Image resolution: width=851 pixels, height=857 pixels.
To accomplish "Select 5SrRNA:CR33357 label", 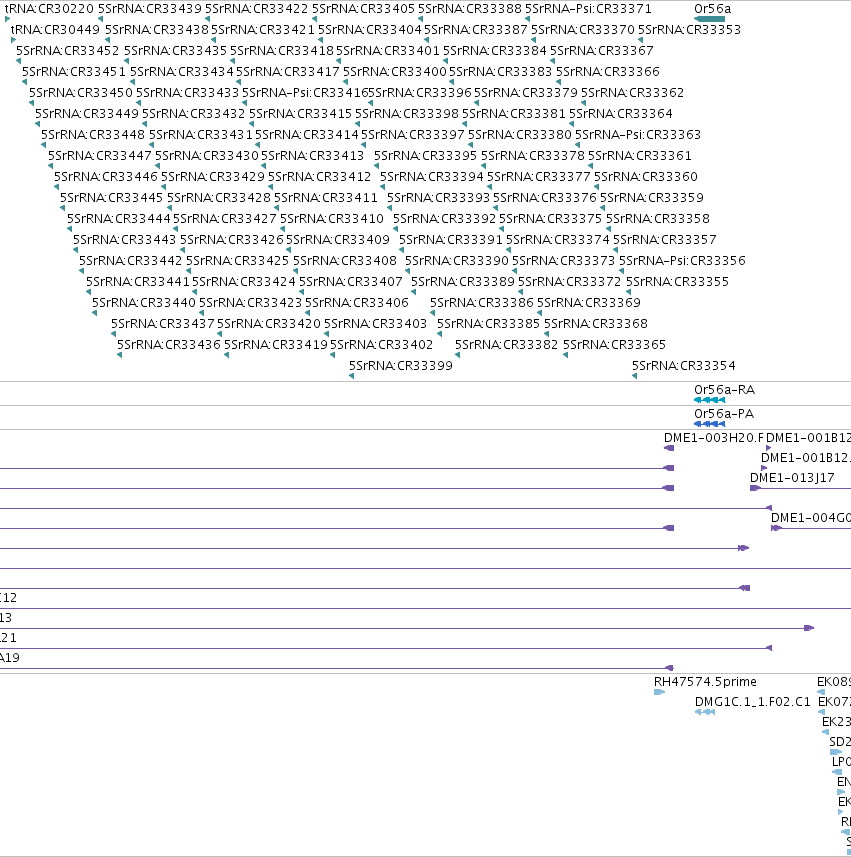I will pos(665,240).
